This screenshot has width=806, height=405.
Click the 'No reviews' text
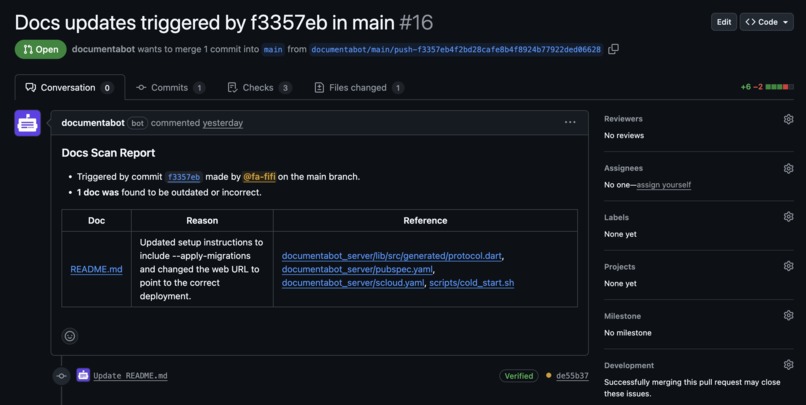tap(624, 136)
